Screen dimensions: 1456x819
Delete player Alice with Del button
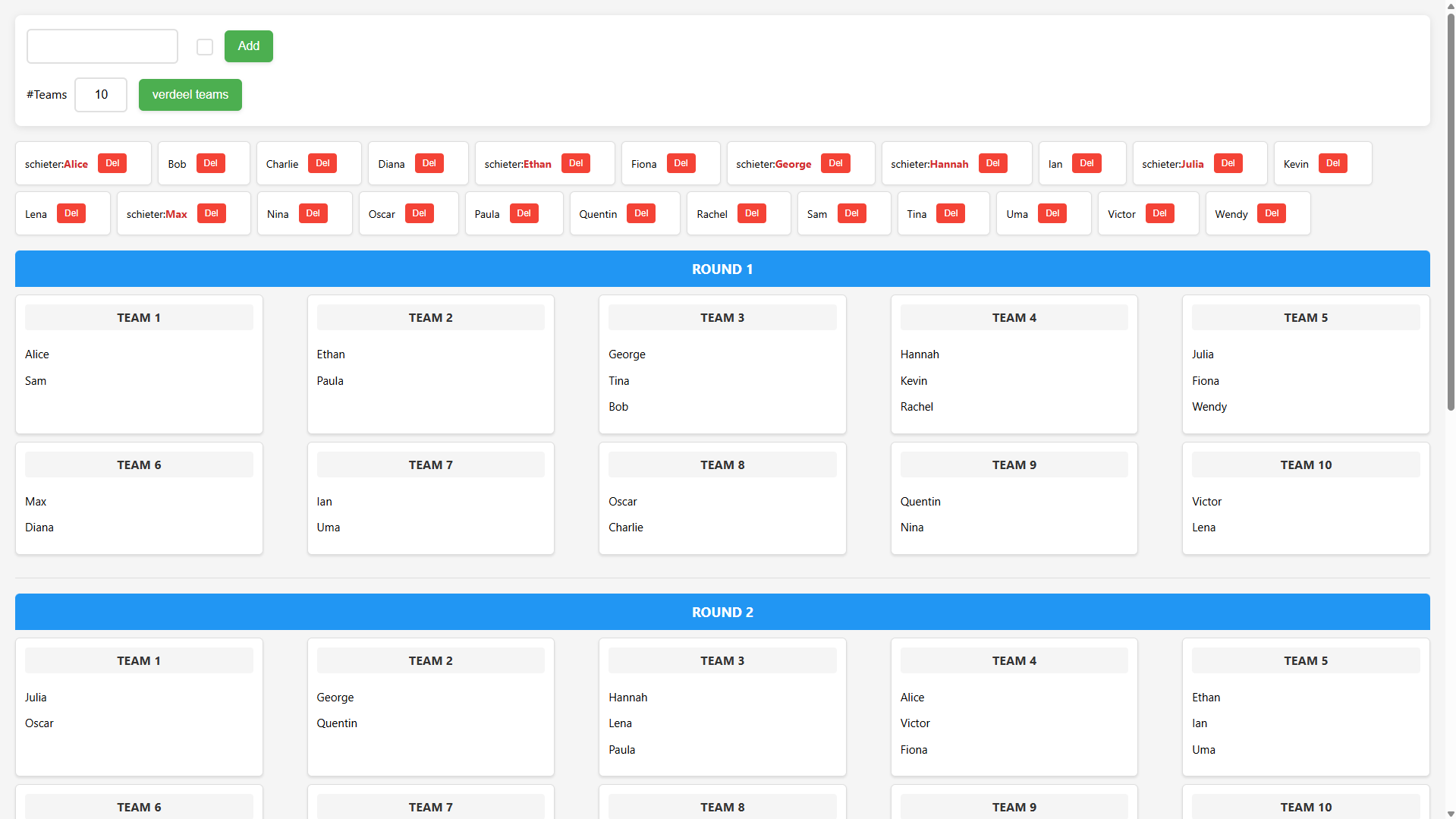pyautogui.click(x=112, y=163)
